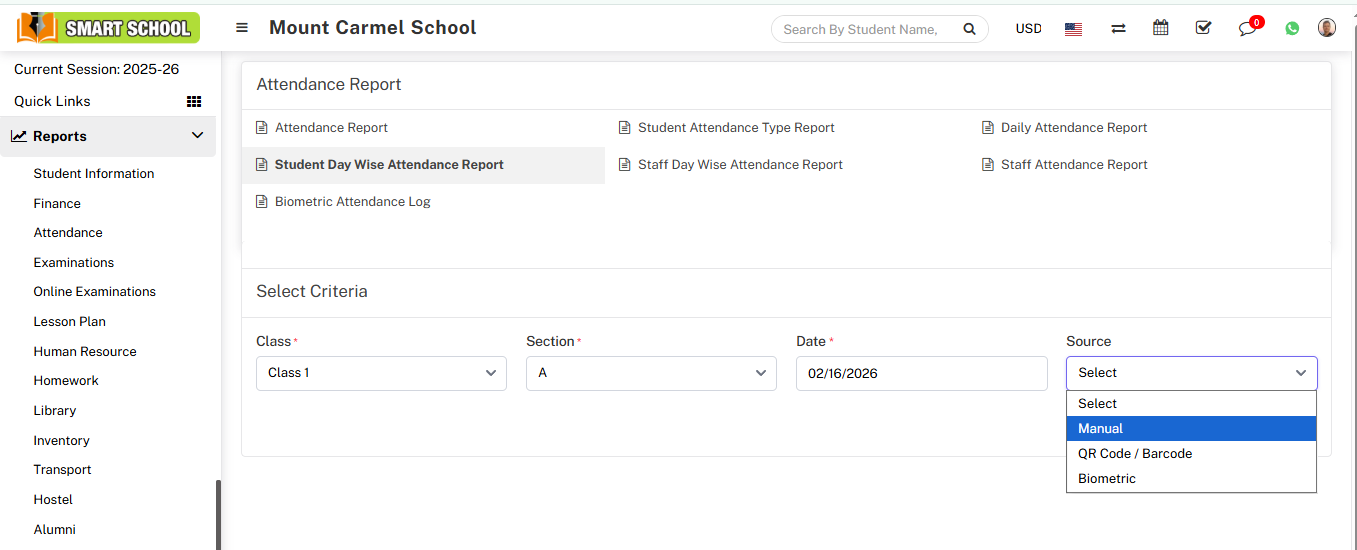Image resolution: width=1357 pixels, height=550 pixels.
Task: Click the switch arrows icon in header
Action: pos(1118,29)
